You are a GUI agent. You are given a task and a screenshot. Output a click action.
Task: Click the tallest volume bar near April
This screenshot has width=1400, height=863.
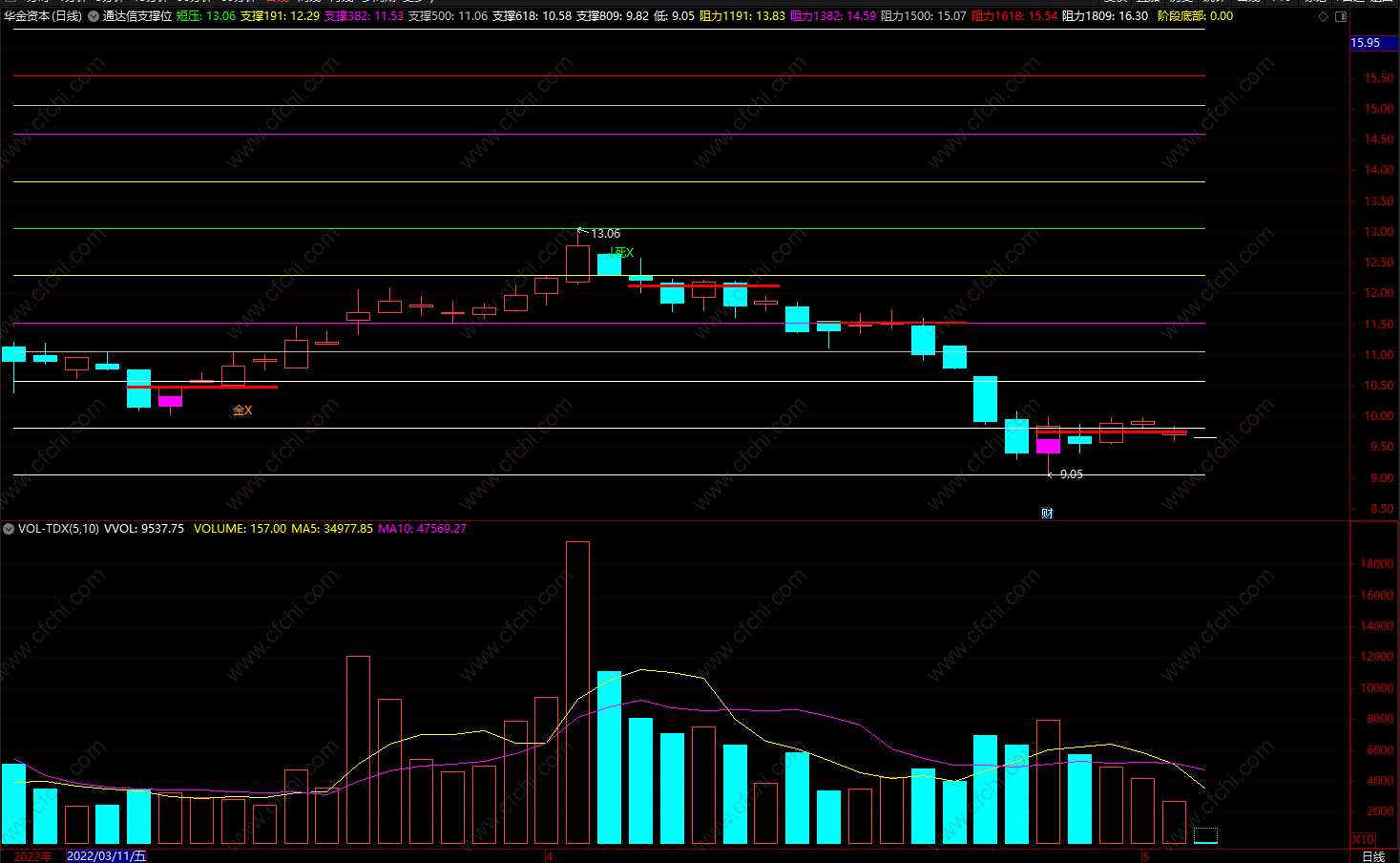(577, 692)
